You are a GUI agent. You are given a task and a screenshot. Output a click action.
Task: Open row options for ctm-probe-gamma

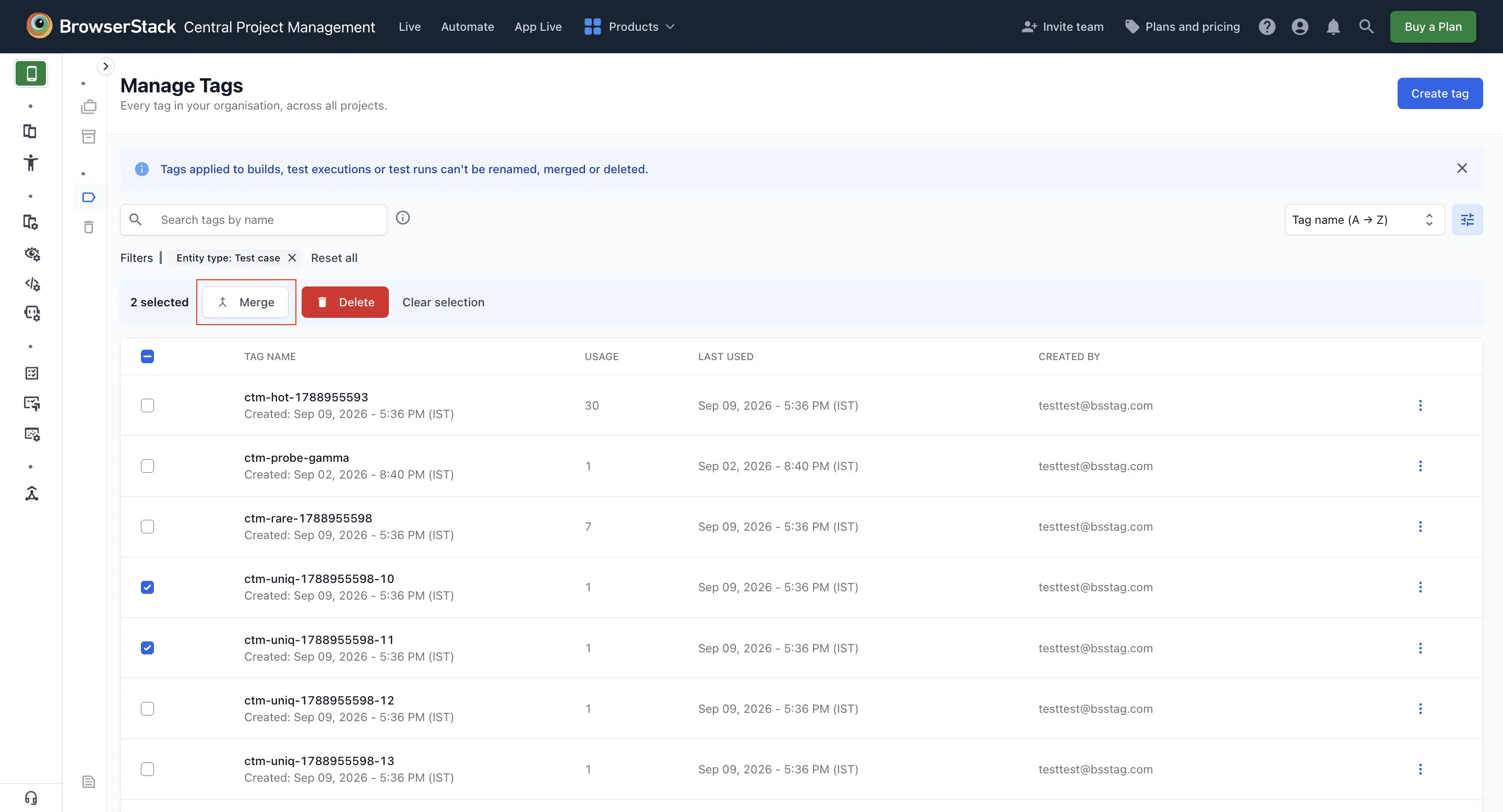pyautogui.click(x=1420, y=466)
